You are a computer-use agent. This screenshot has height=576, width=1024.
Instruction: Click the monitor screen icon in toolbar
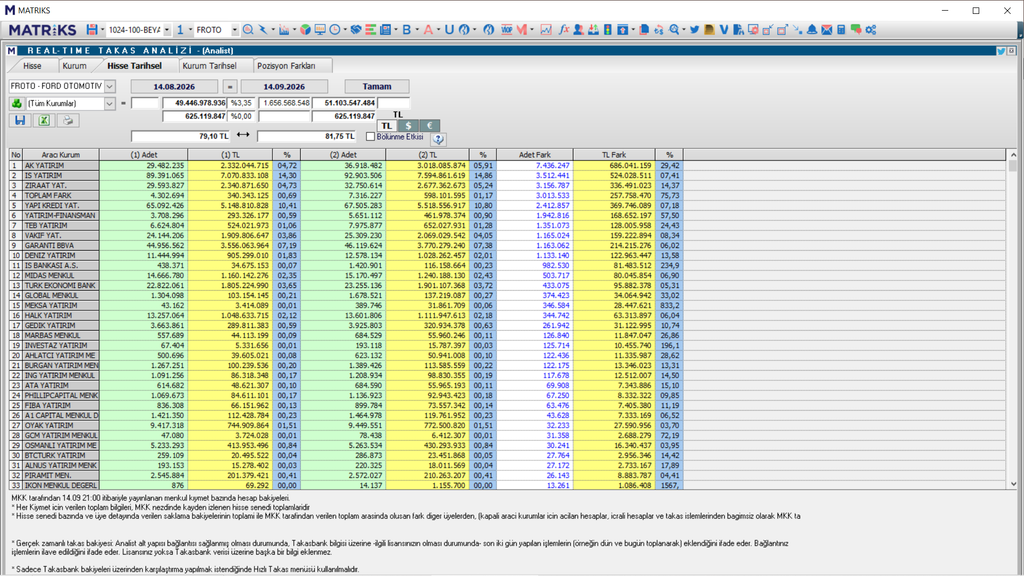320,29
